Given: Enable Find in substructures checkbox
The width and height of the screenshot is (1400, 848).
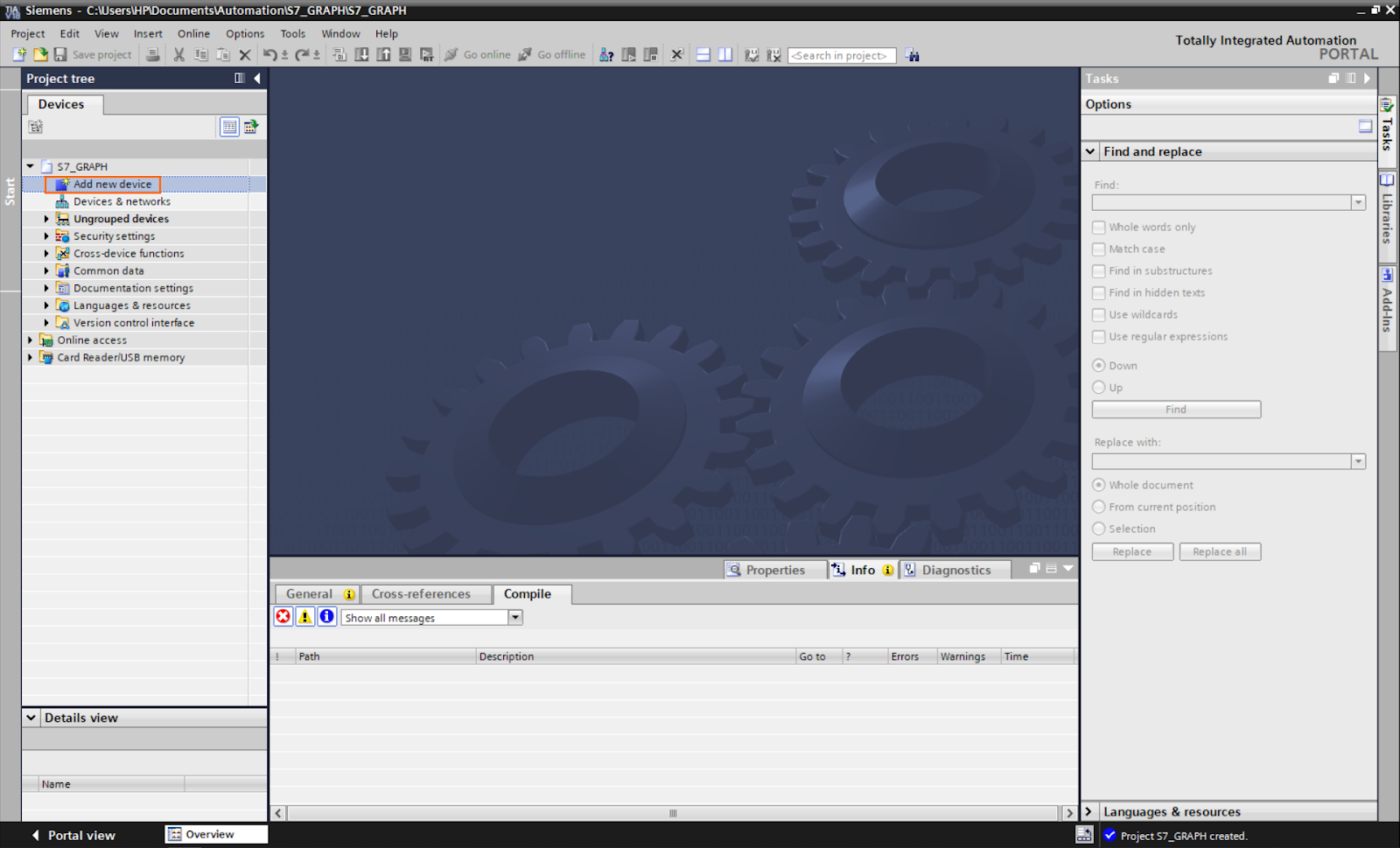Looking at the screenshot, I should pyautogui.click(x=1099, y=270).
